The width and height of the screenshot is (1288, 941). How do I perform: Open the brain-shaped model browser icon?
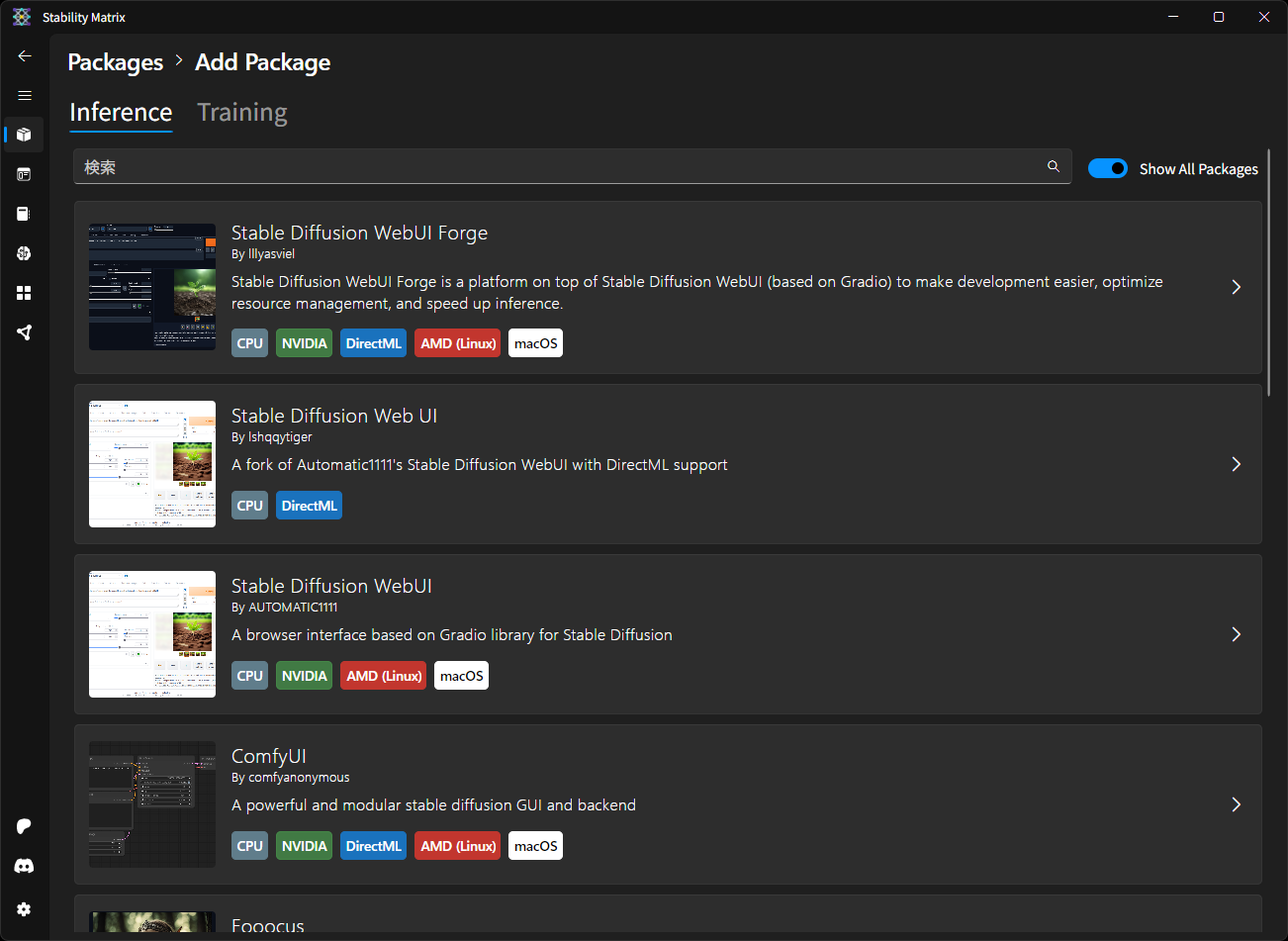point(25,253)
